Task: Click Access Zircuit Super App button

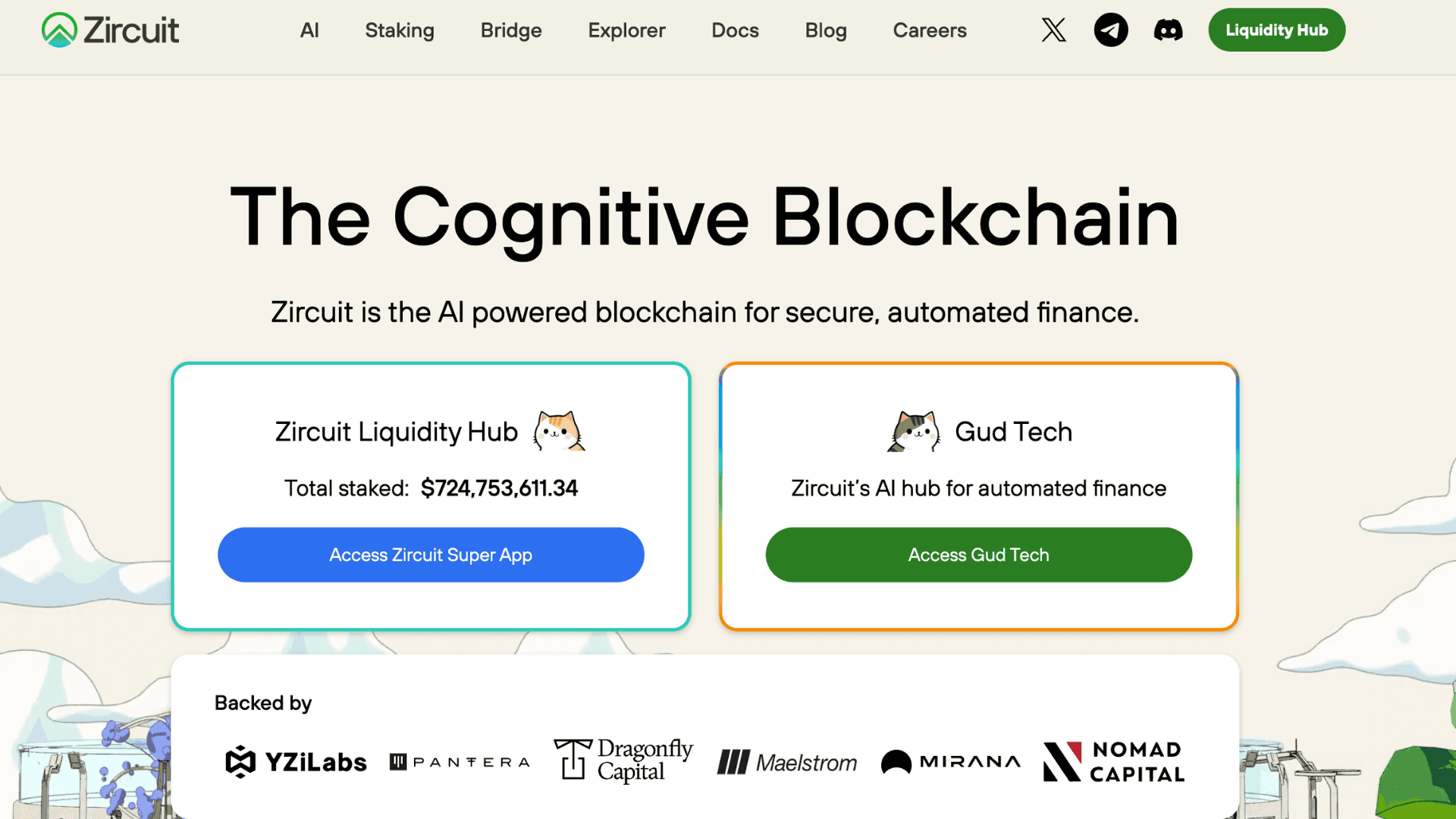Action: tap(431, 555)
